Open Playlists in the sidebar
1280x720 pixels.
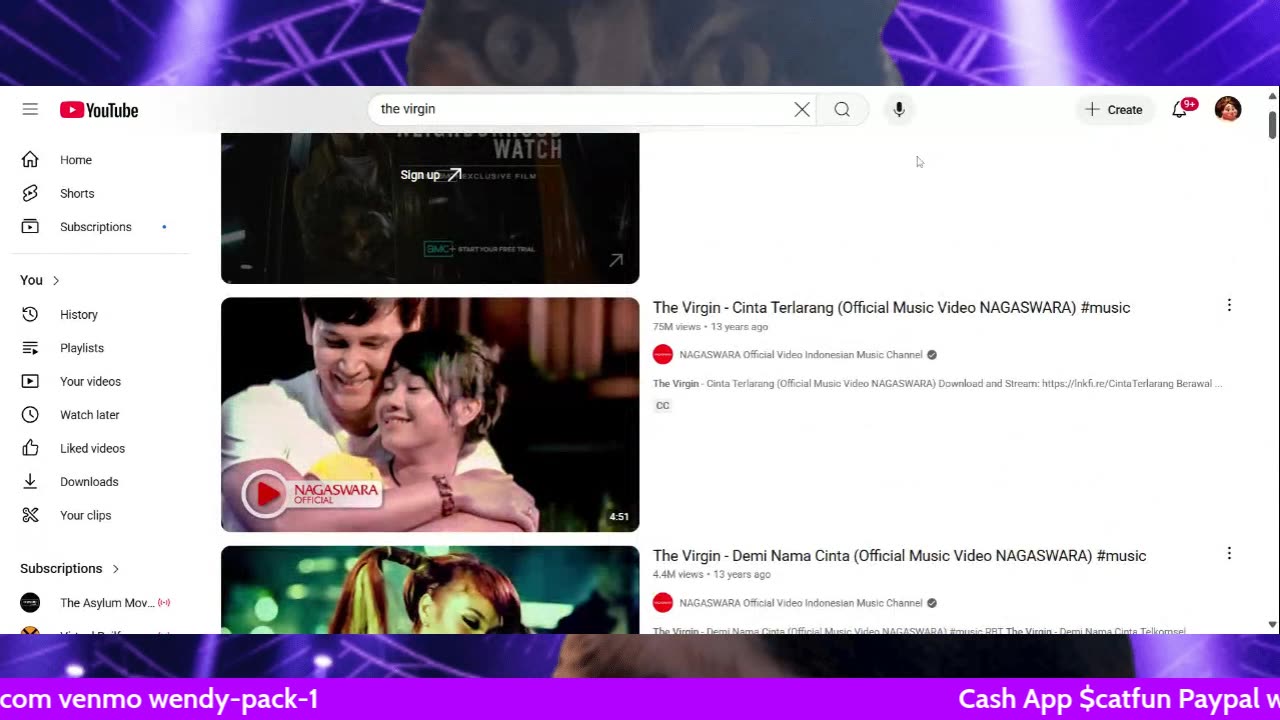click(81, 348)
